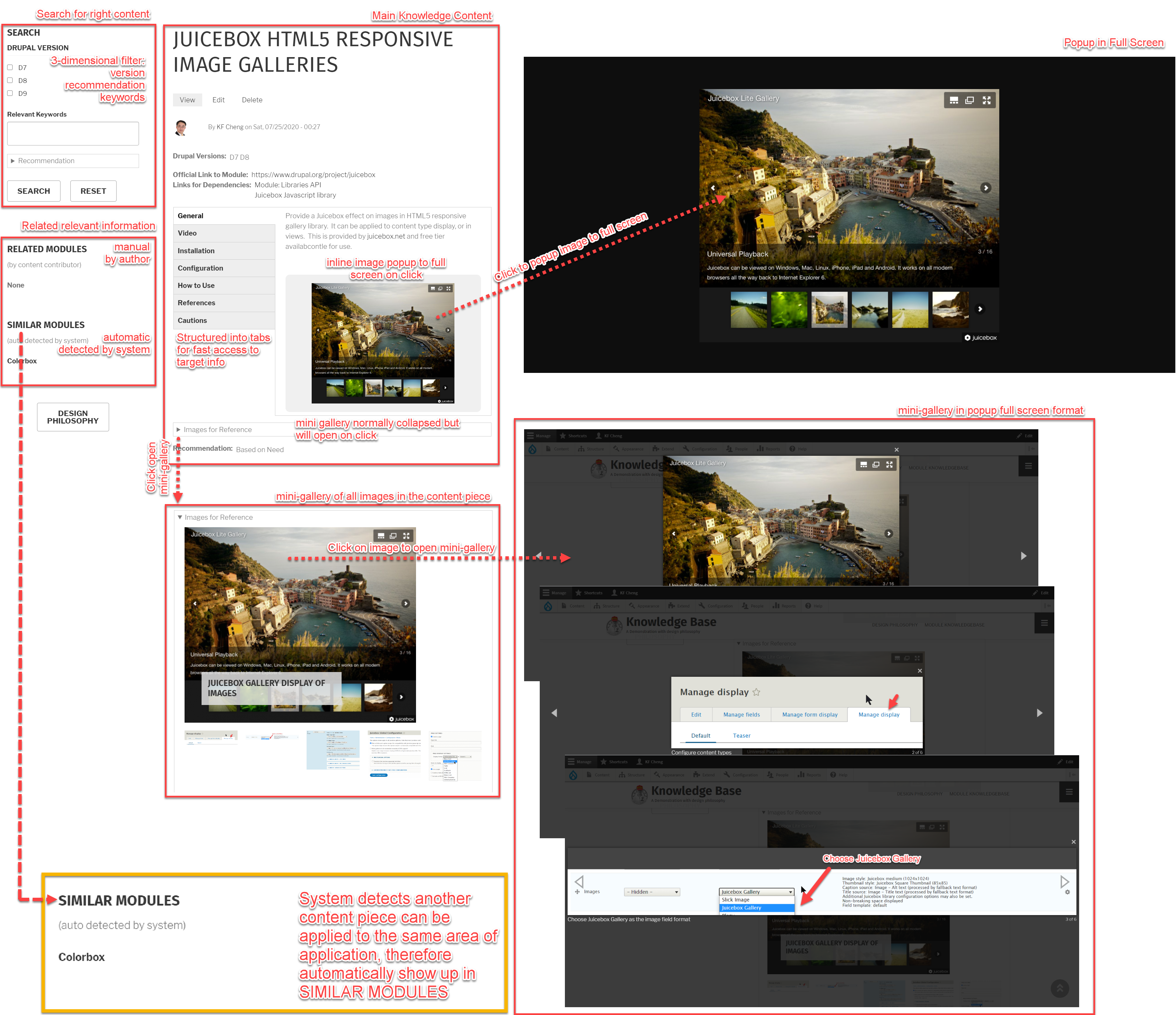
Task: Click fullscreen icon in Images for Reference gallery
Action: point(407,536)
